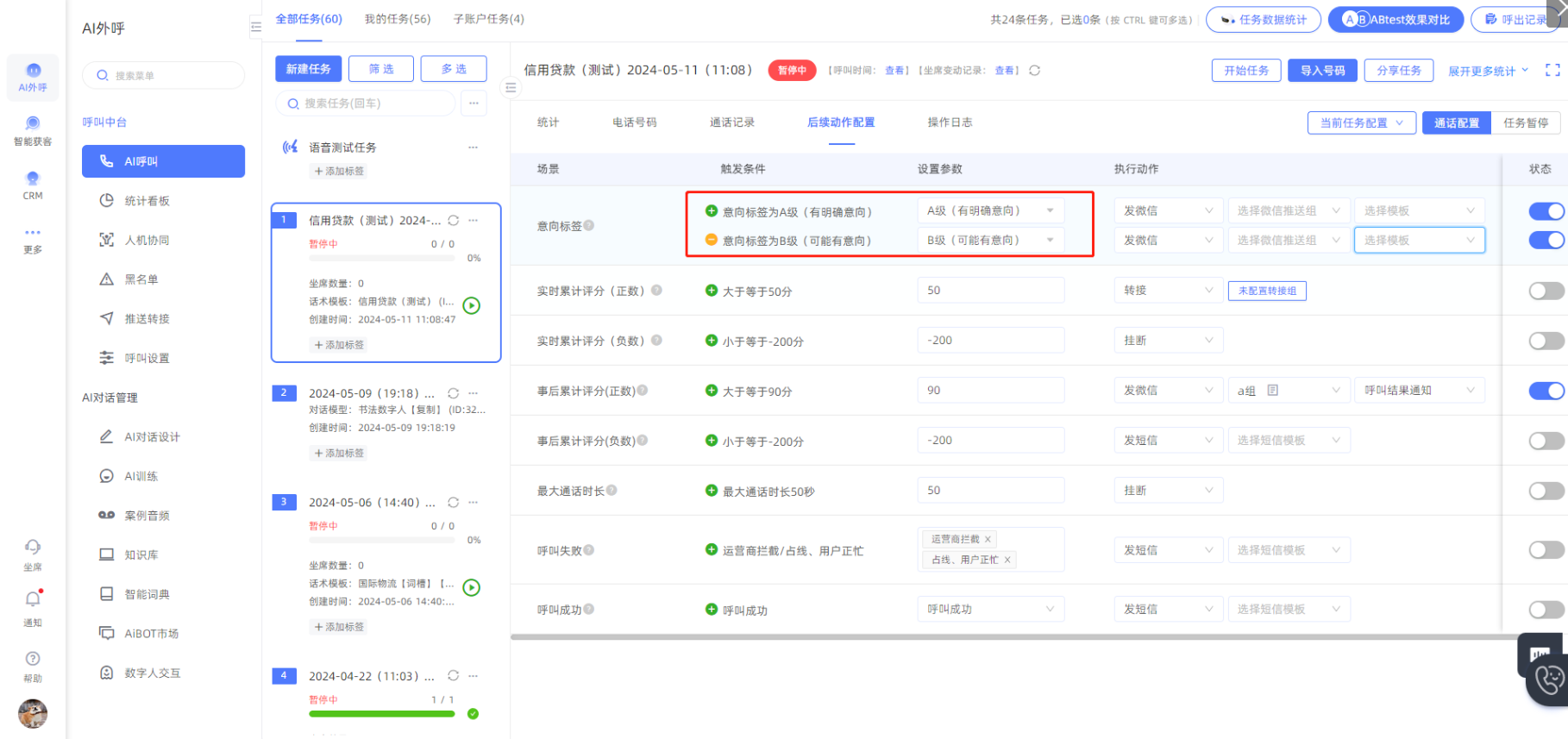Open 智能获客 in left rail
The image size is (1568, 739).
(33, 129)
